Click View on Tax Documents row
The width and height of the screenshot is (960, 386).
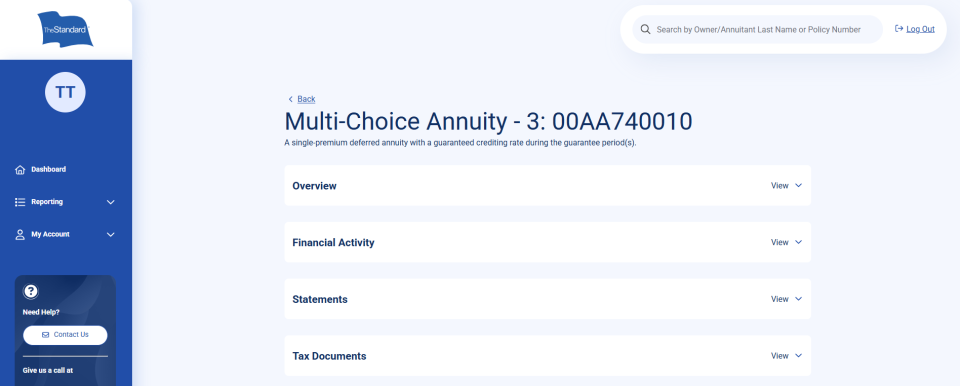point(779,355)
